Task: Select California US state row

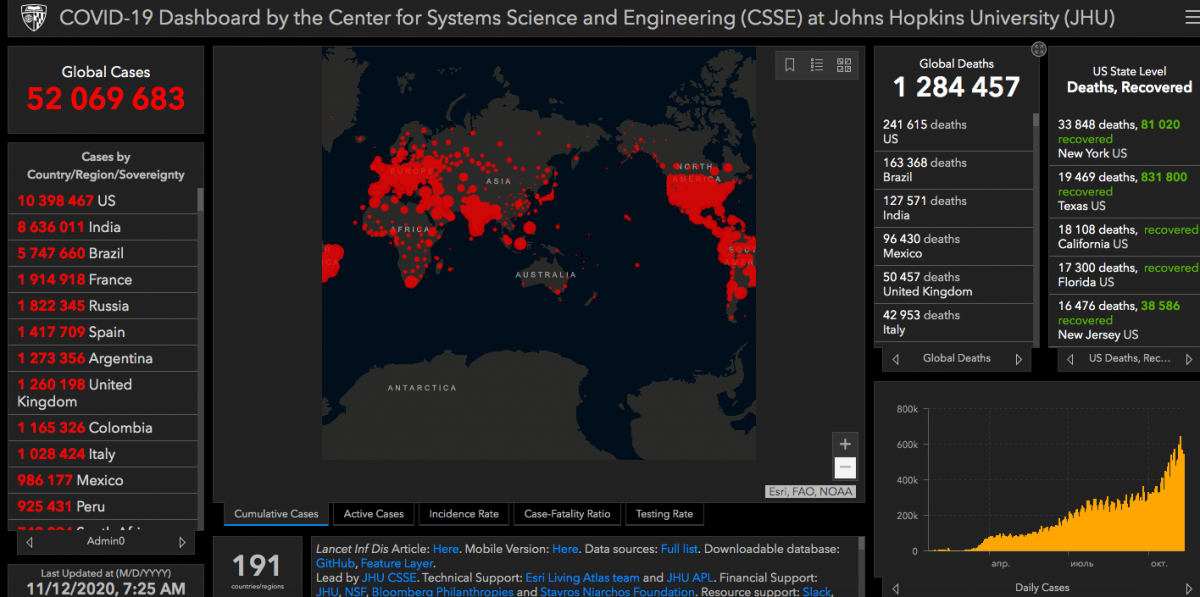Action: coord(1125,237)
